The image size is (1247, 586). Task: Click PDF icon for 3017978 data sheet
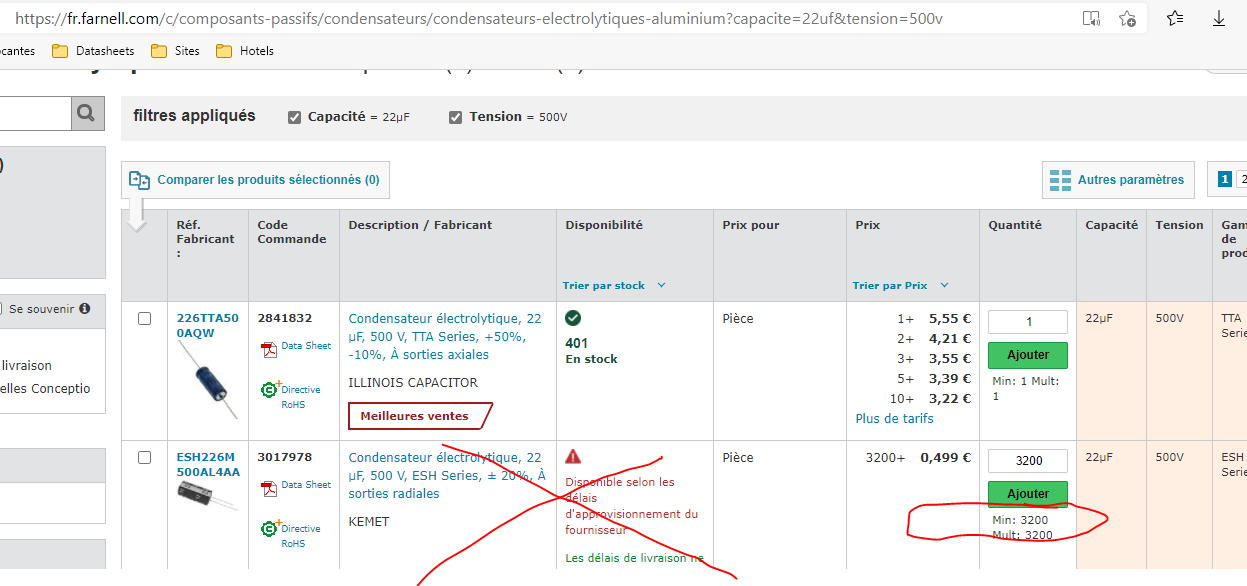click(x=268, y=488)
